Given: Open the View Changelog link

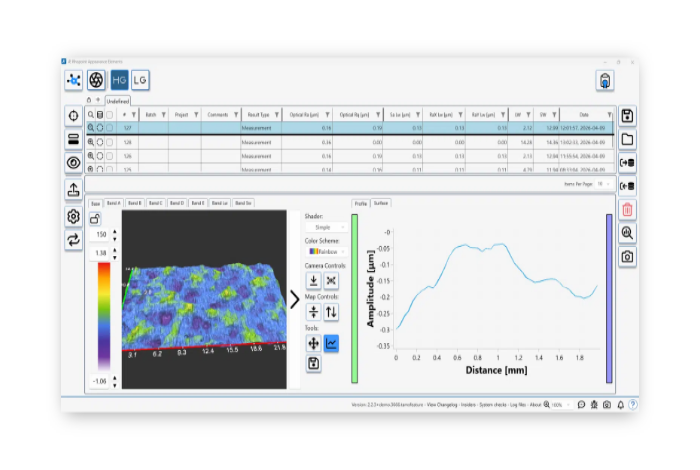Looking at the screenshot, I should point(442,405).
